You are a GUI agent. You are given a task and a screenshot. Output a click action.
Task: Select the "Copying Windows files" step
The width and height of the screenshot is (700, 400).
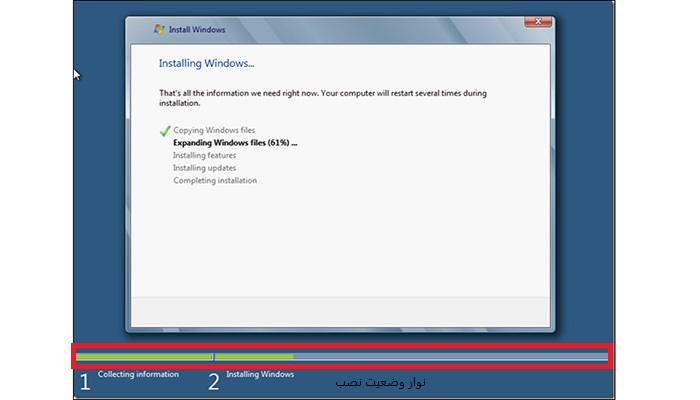coord(213,131)
